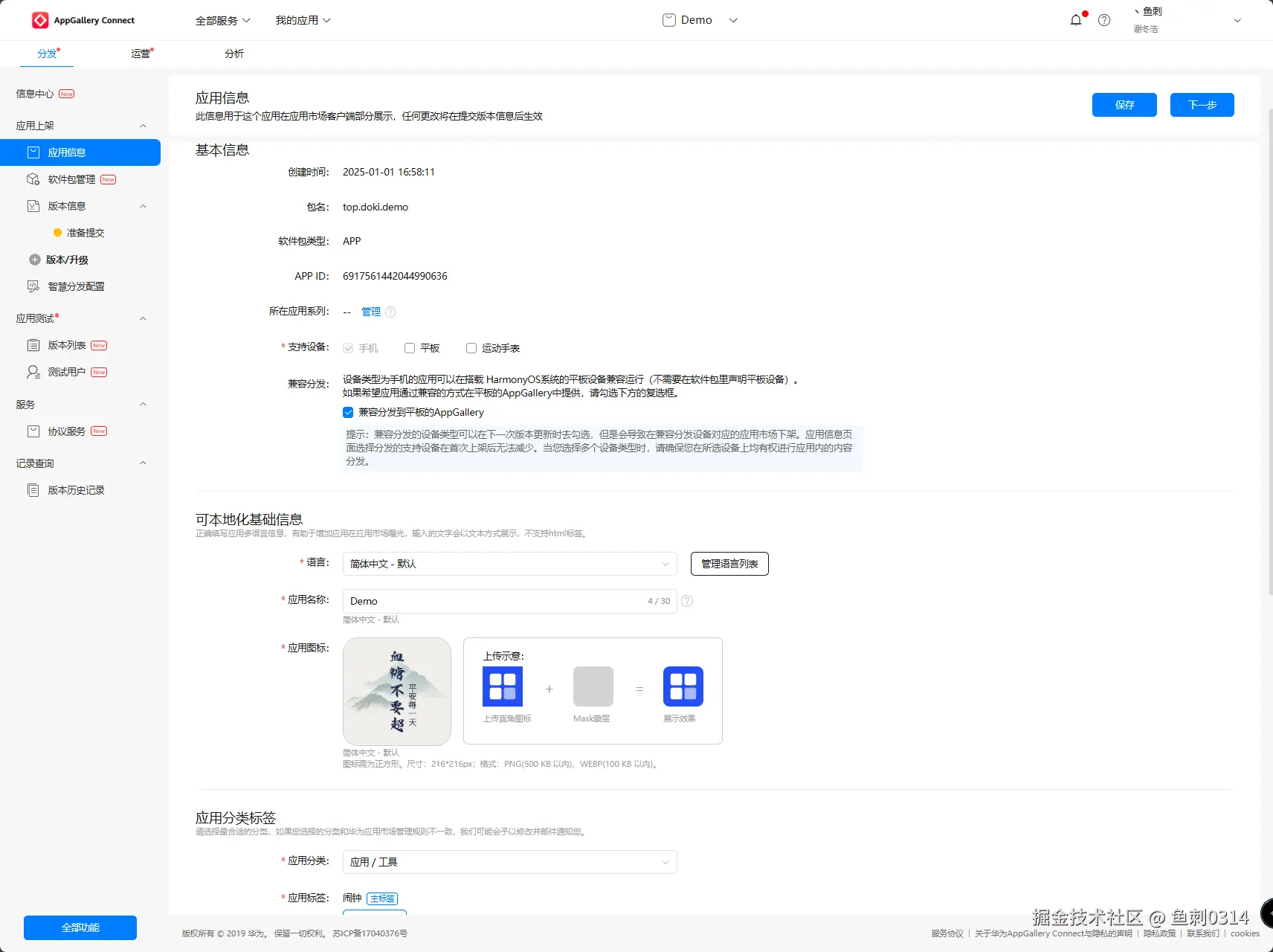Viewport: 1273px width, 952px height.
Task: Open the 隐私政策 footer link
Action: (1160, 933)
